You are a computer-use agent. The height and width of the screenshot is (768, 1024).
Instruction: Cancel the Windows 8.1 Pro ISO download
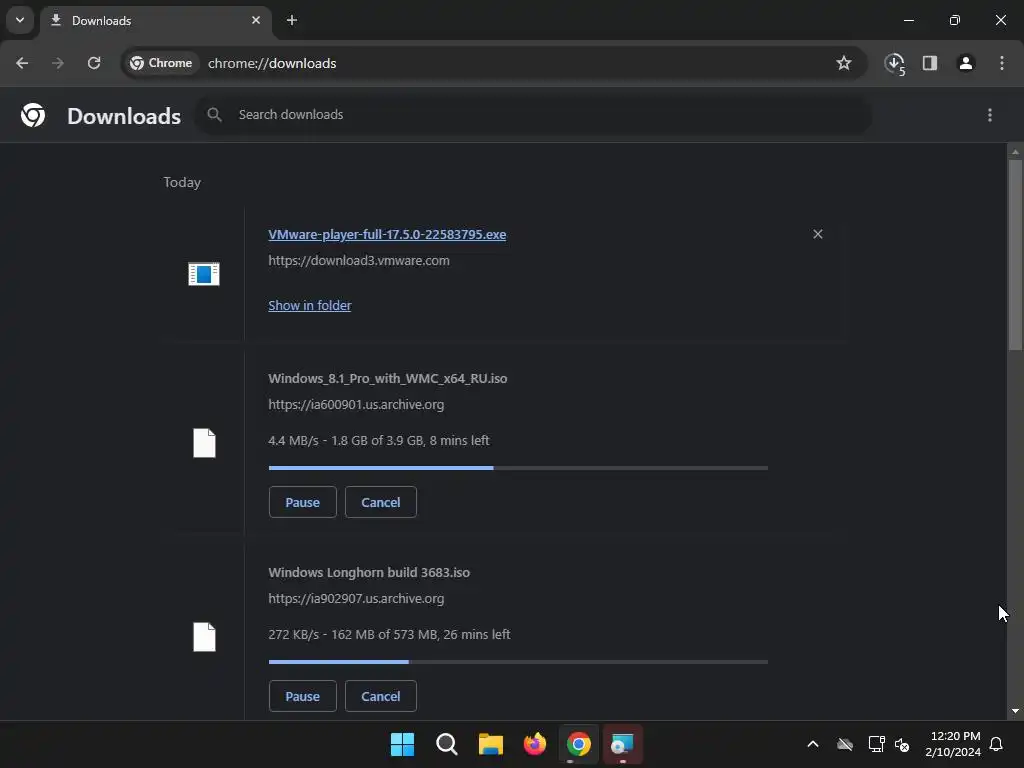381,502
